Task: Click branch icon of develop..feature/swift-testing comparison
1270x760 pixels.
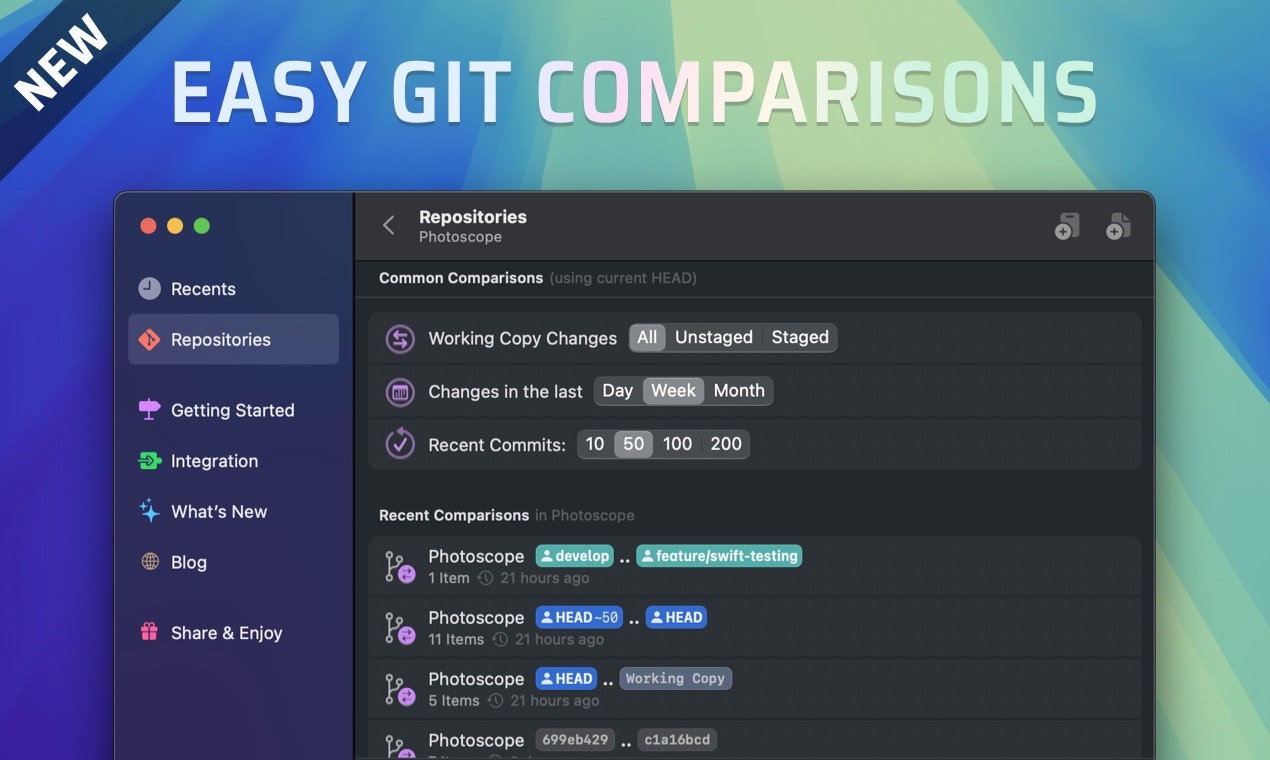Action: (400, 567)
